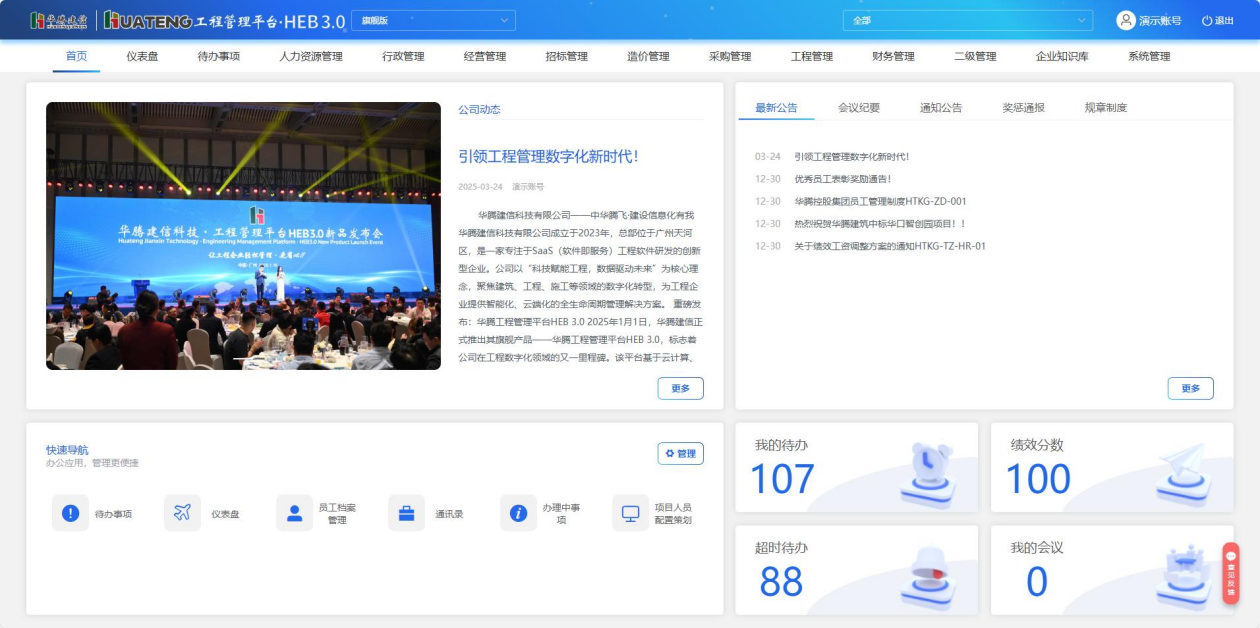Click the 退出 power icon

1206,20
